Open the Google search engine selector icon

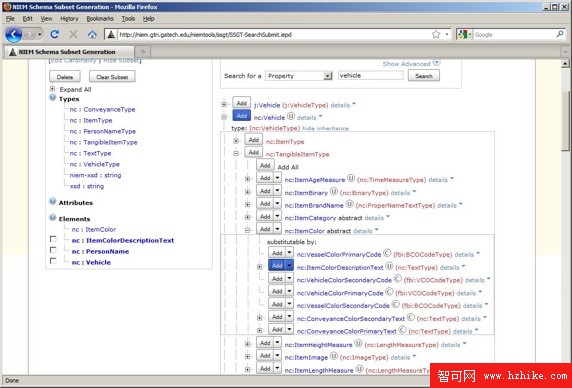click(x=465, y=34)
